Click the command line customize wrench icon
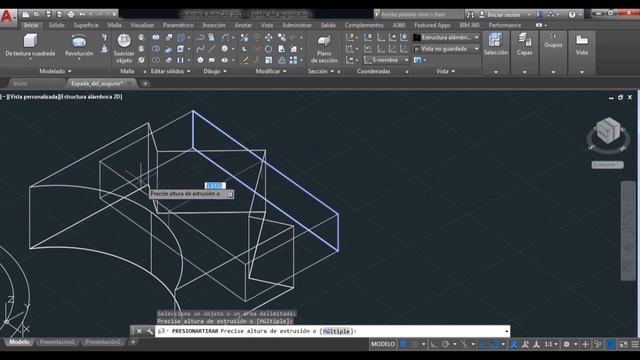Screen dimensions: 640x360 pyautogui.click(x=149, y=331)
